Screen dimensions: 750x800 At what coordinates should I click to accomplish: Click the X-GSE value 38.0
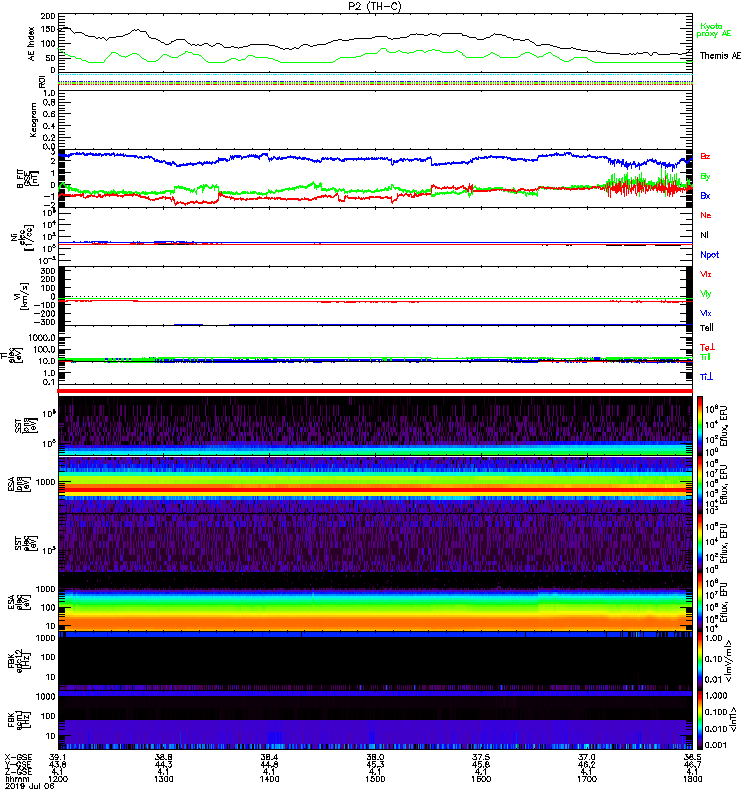(375, 758)
